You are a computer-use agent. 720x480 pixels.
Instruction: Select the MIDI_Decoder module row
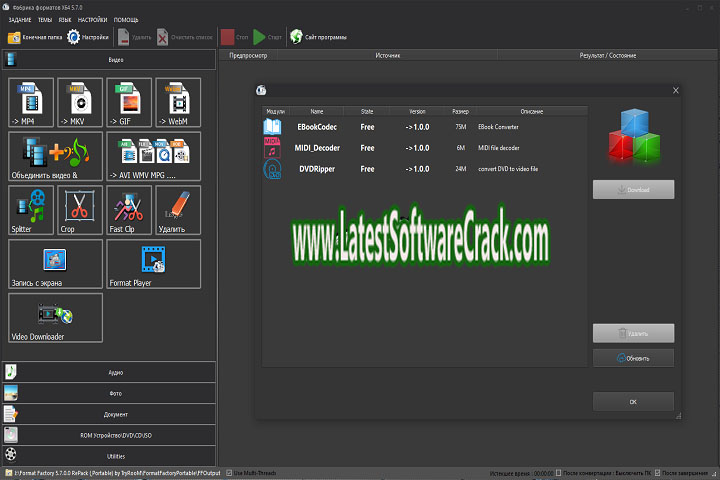coord(425,148)
